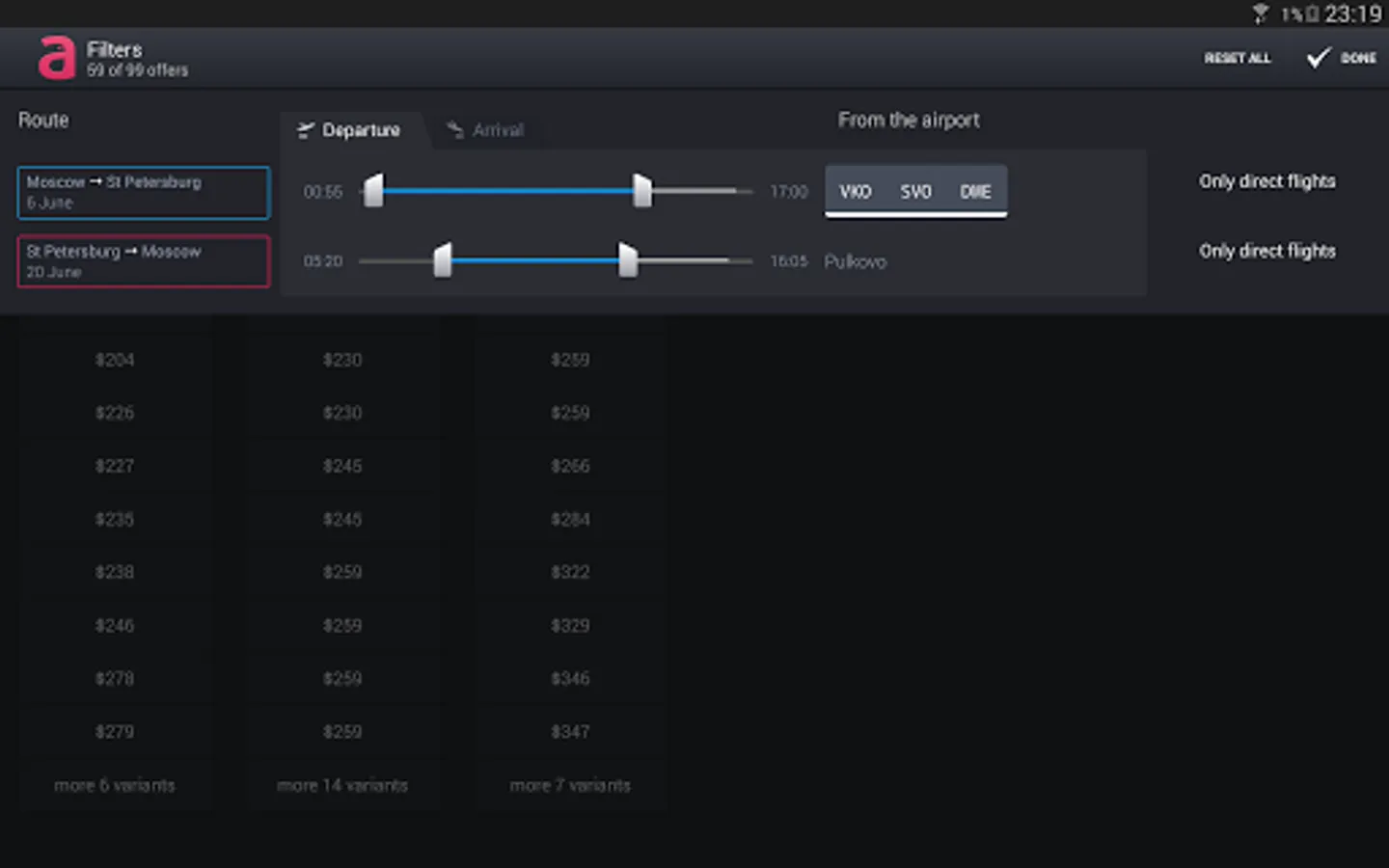Screen dimensions: 1389x868
Task: Select the $235 offer
Action: coord(115,519)
